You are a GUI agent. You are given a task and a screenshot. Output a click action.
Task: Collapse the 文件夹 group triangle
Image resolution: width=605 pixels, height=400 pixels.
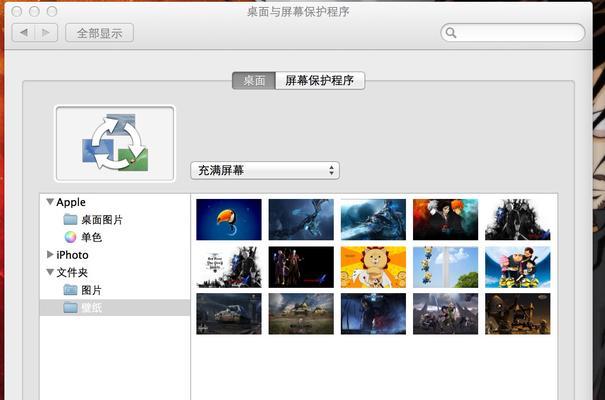tap(50, 272)
